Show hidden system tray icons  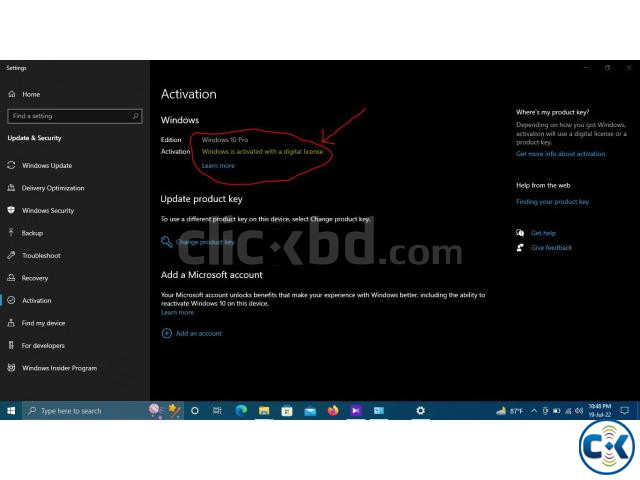point(534,411)
